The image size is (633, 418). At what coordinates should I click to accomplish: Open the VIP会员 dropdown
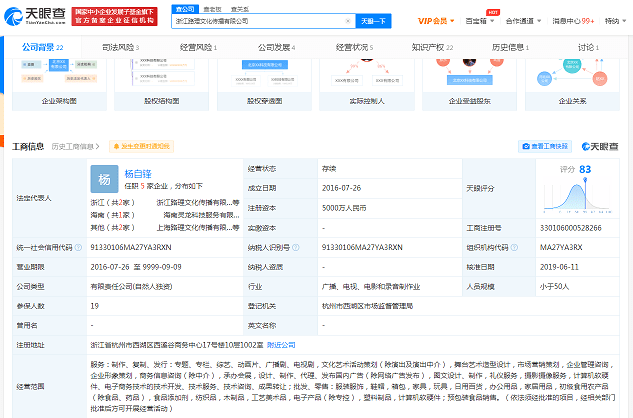click(436, 21)
